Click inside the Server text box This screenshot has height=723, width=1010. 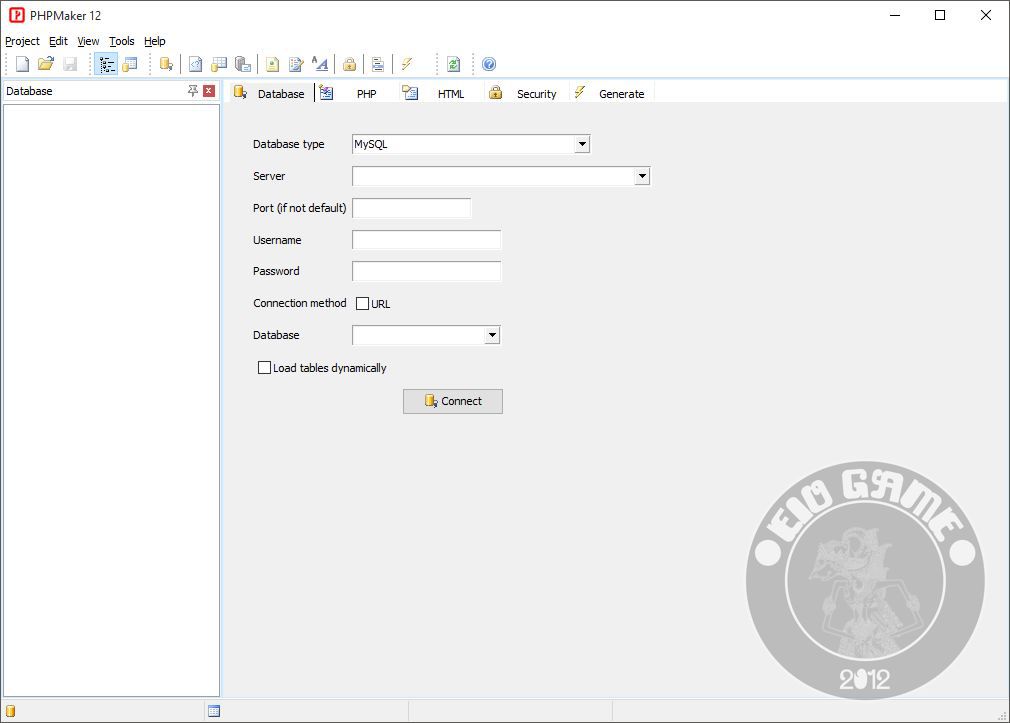coord(493,176)
